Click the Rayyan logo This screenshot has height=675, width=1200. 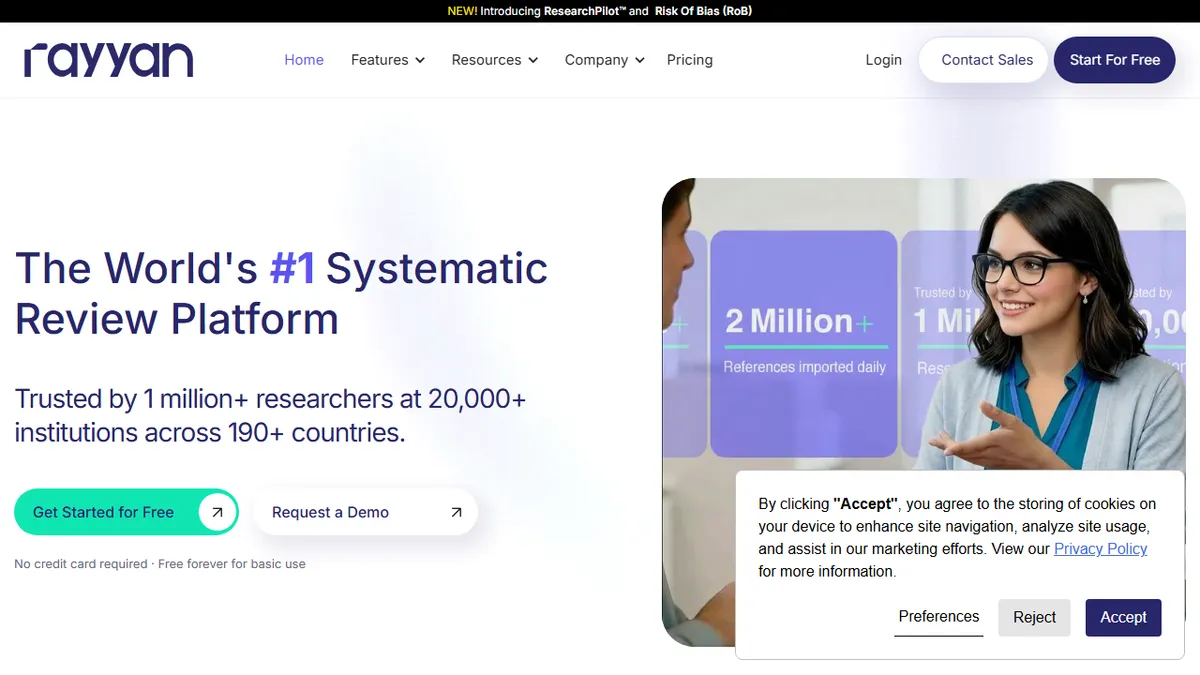tap(108, 60)
